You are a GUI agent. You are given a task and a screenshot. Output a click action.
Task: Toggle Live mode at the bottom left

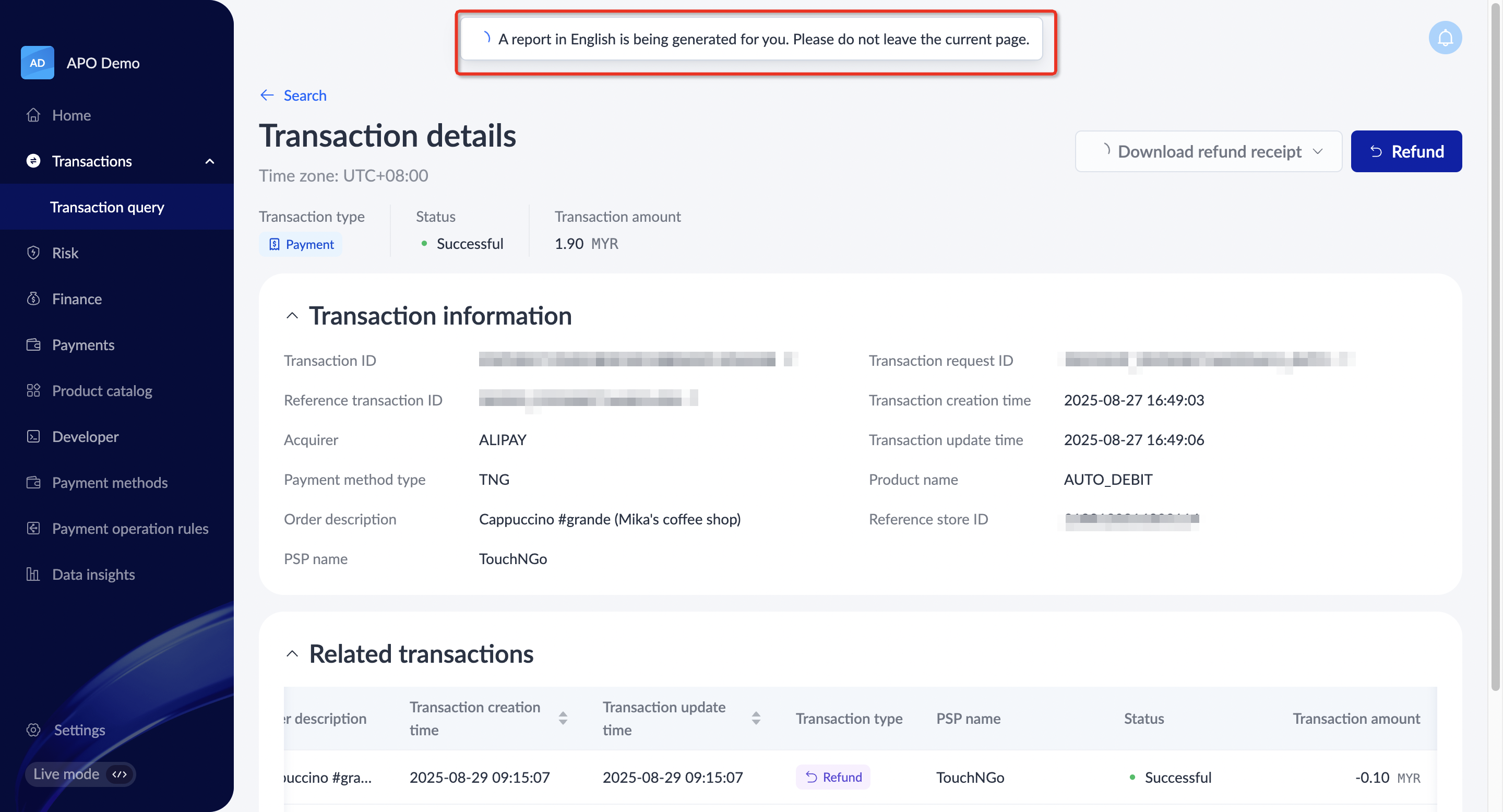pyautogui.click(x=80, y=774)
